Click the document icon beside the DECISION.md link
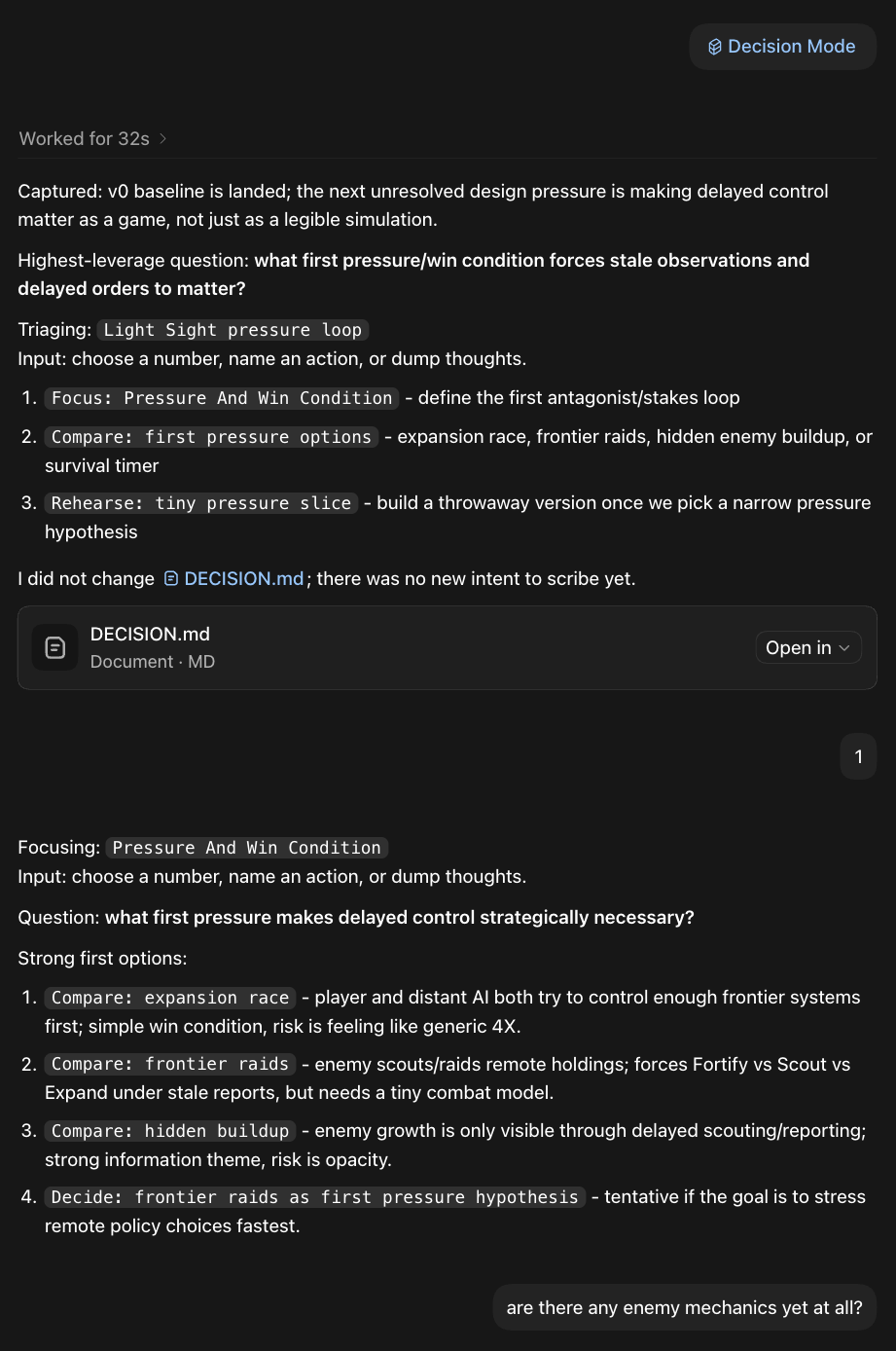The width and height of the screenshot is (896, 1351). pyautogui.click(x=171, y=578)
